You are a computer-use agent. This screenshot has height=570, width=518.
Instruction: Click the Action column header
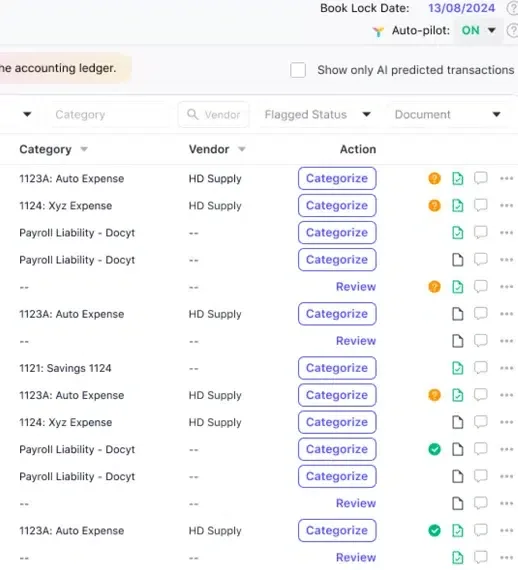point(358,149)
